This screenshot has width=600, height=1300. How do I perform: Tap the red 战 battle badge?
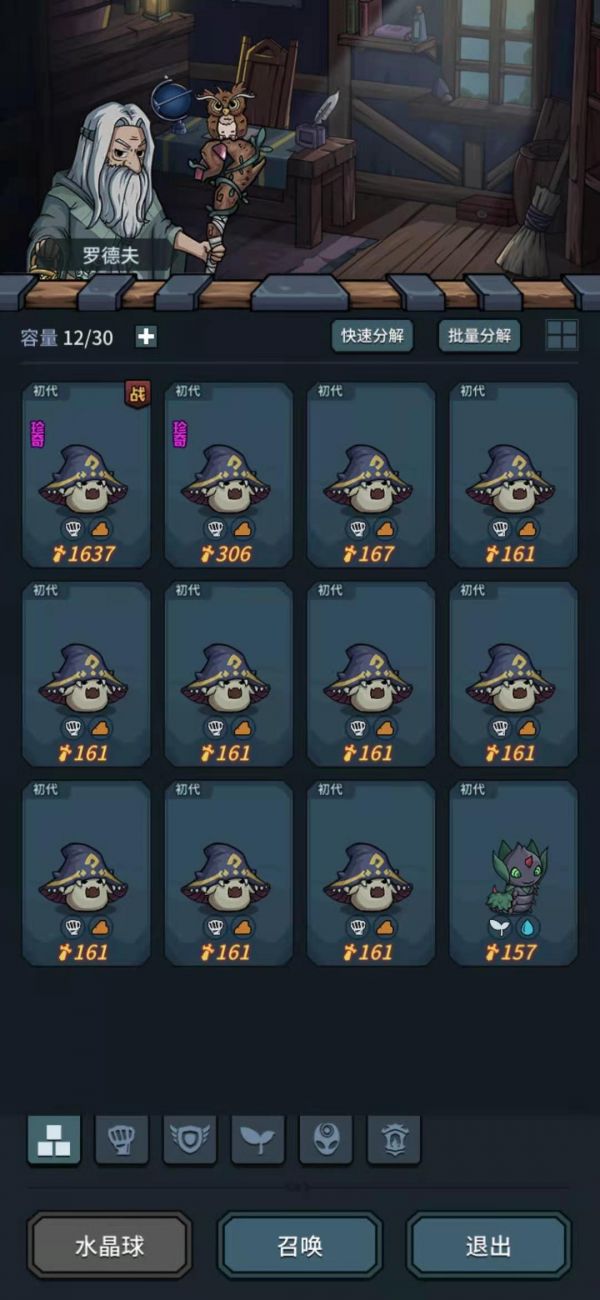[136, 394]
